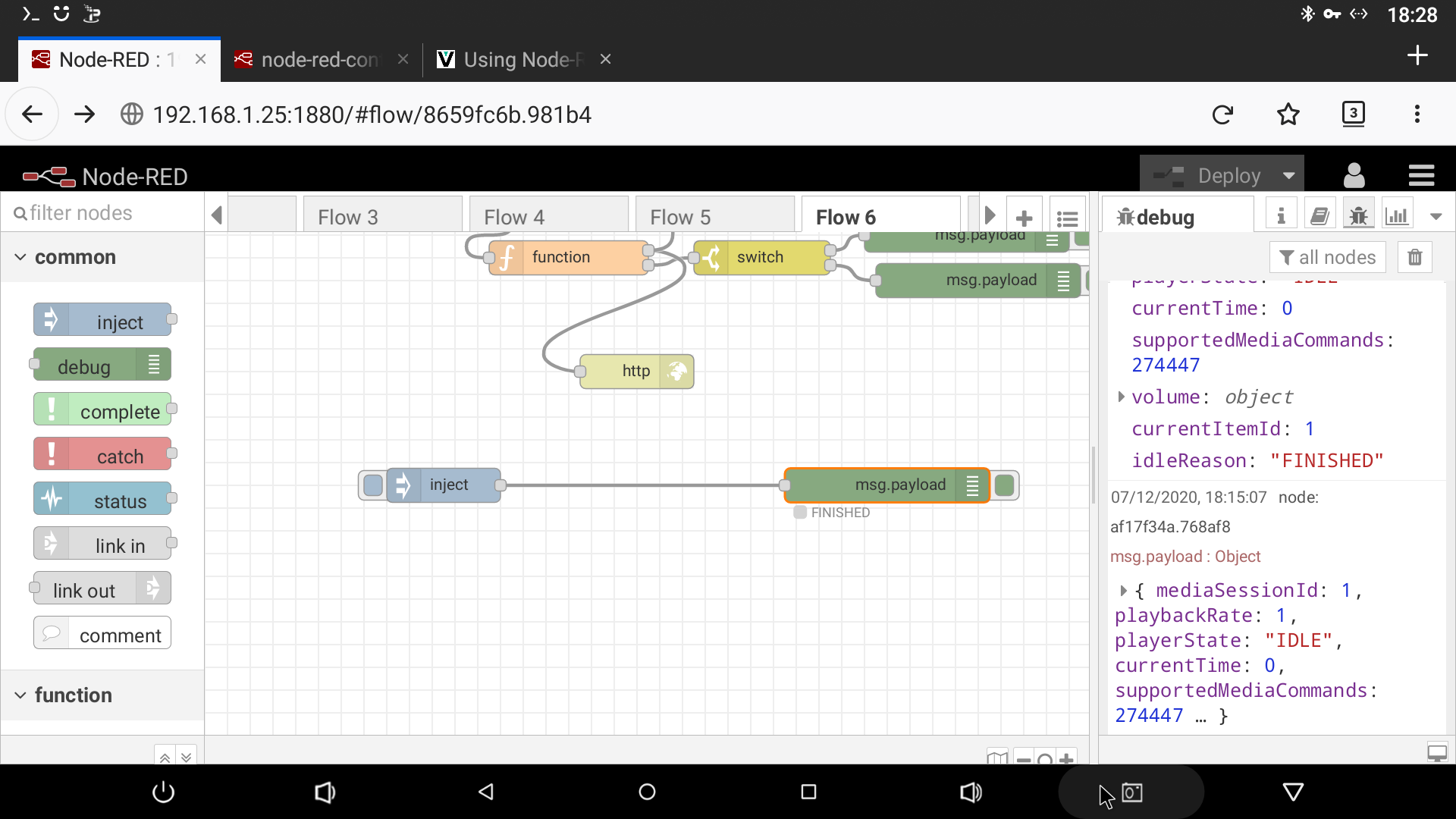Switch to Flow 3 tab
1456x819 pixels.
[x=383, y=217]
